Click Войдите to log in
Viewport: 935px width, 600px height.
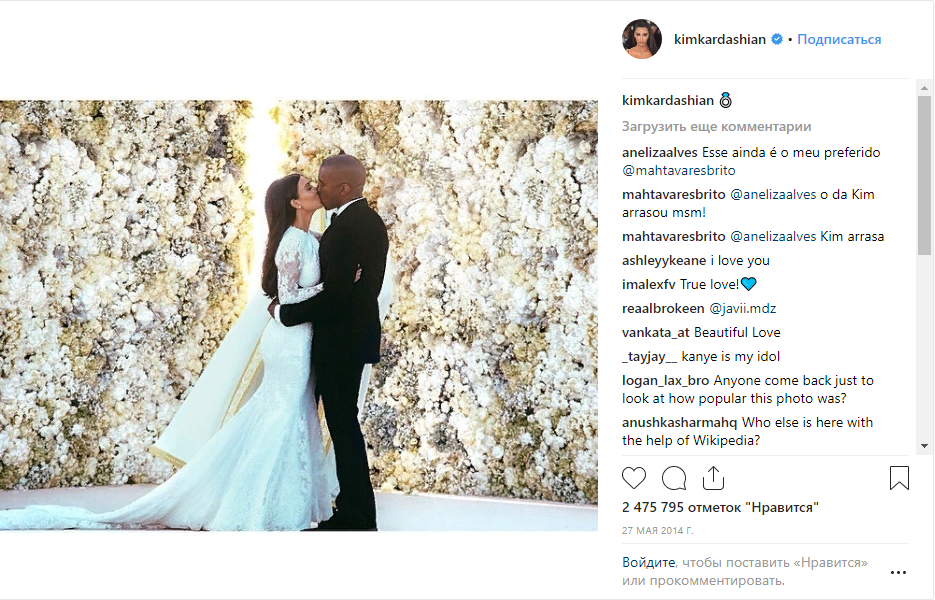648,562
